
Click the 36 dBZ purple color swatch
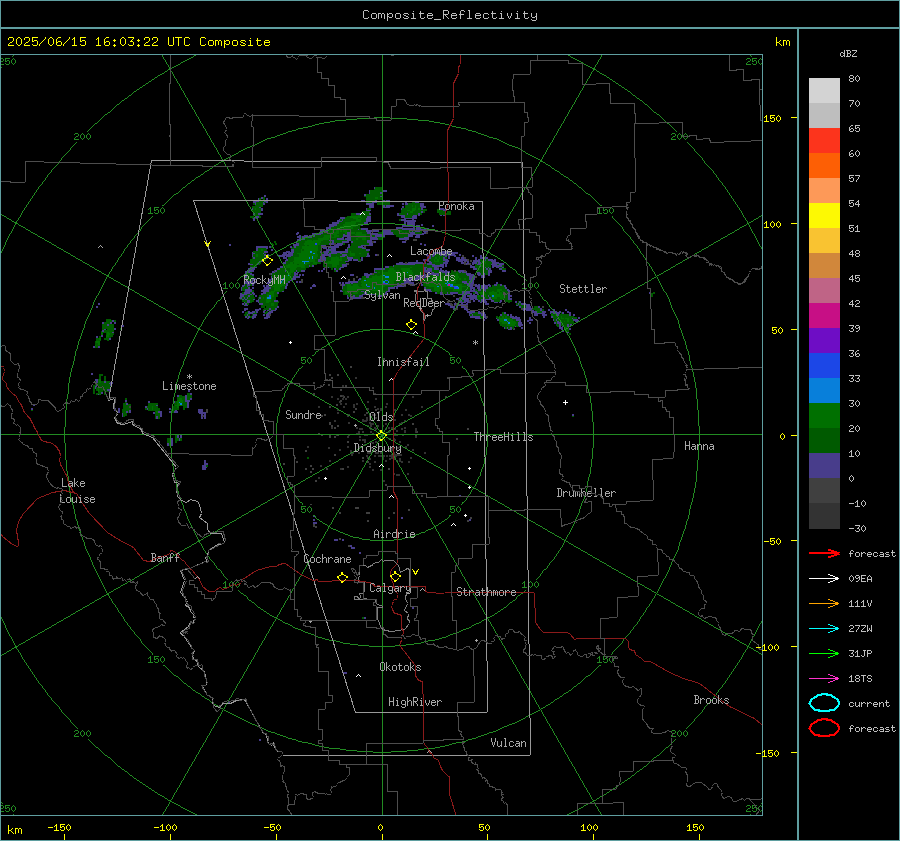click(824, 340)
